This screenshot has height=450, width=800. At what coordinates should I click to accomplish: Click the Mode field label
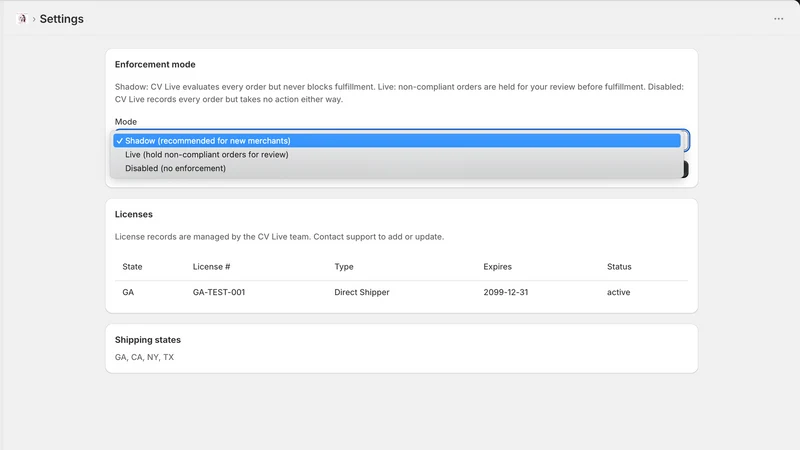tap(126, 122)
